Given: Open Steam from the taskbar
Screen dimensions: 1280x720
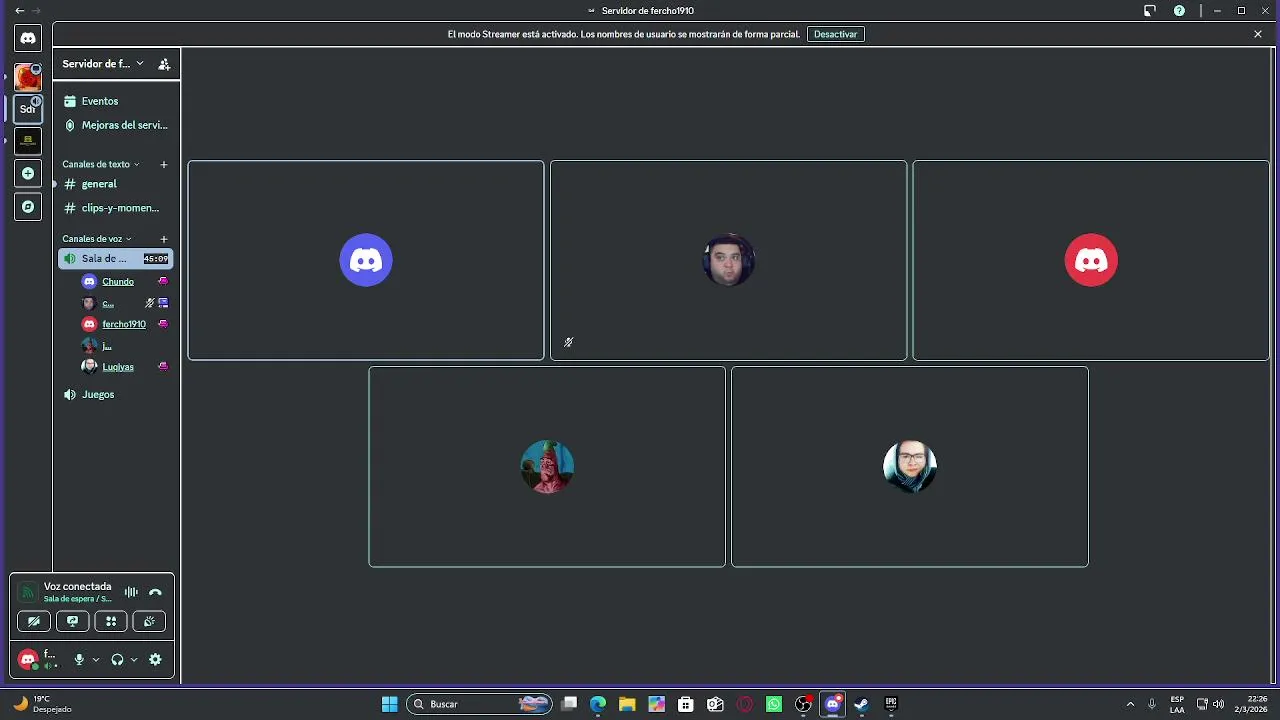Looking at the screenshot, I should 861,704.
